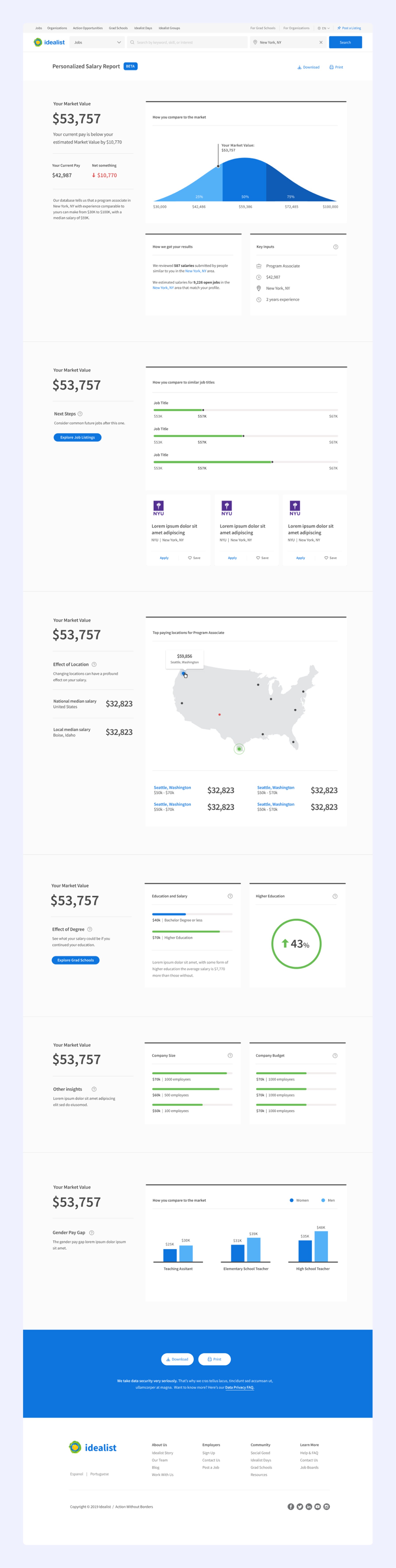
Task: Click the large idealist logo in the footer
Action: tap(93, 1448)
